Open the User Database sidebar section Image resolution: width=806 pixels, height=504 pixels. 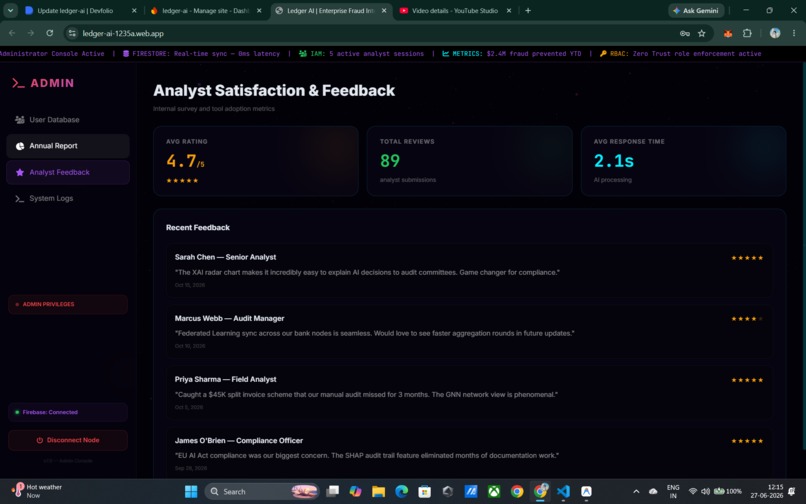(68, 120)
